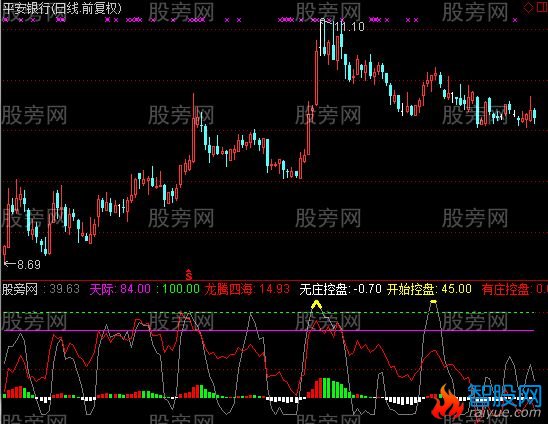Viewport: 548px width, 424px height.
Task: Select the 有庄控盘 indicator label
Action: (514, 289)
